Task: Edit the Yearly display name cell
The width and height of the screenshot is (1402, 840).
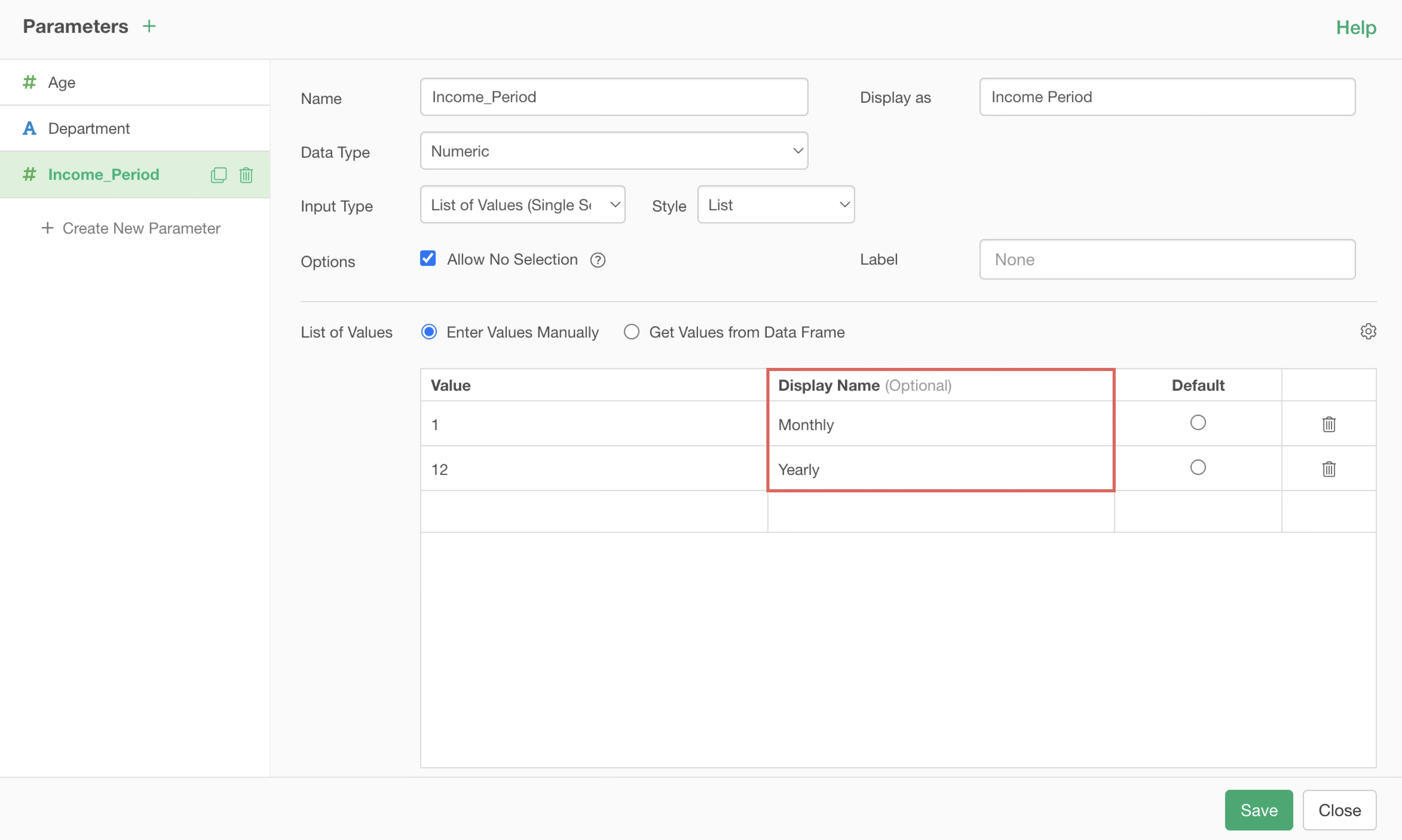Action: (x=941, y=468)
